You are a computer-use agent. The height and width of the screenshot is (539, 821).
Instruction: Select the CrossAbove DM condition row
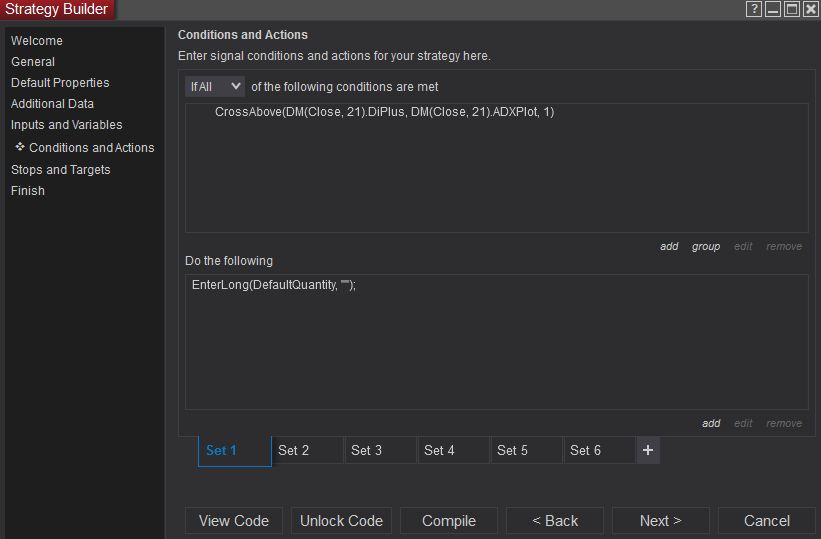[384, 112]
